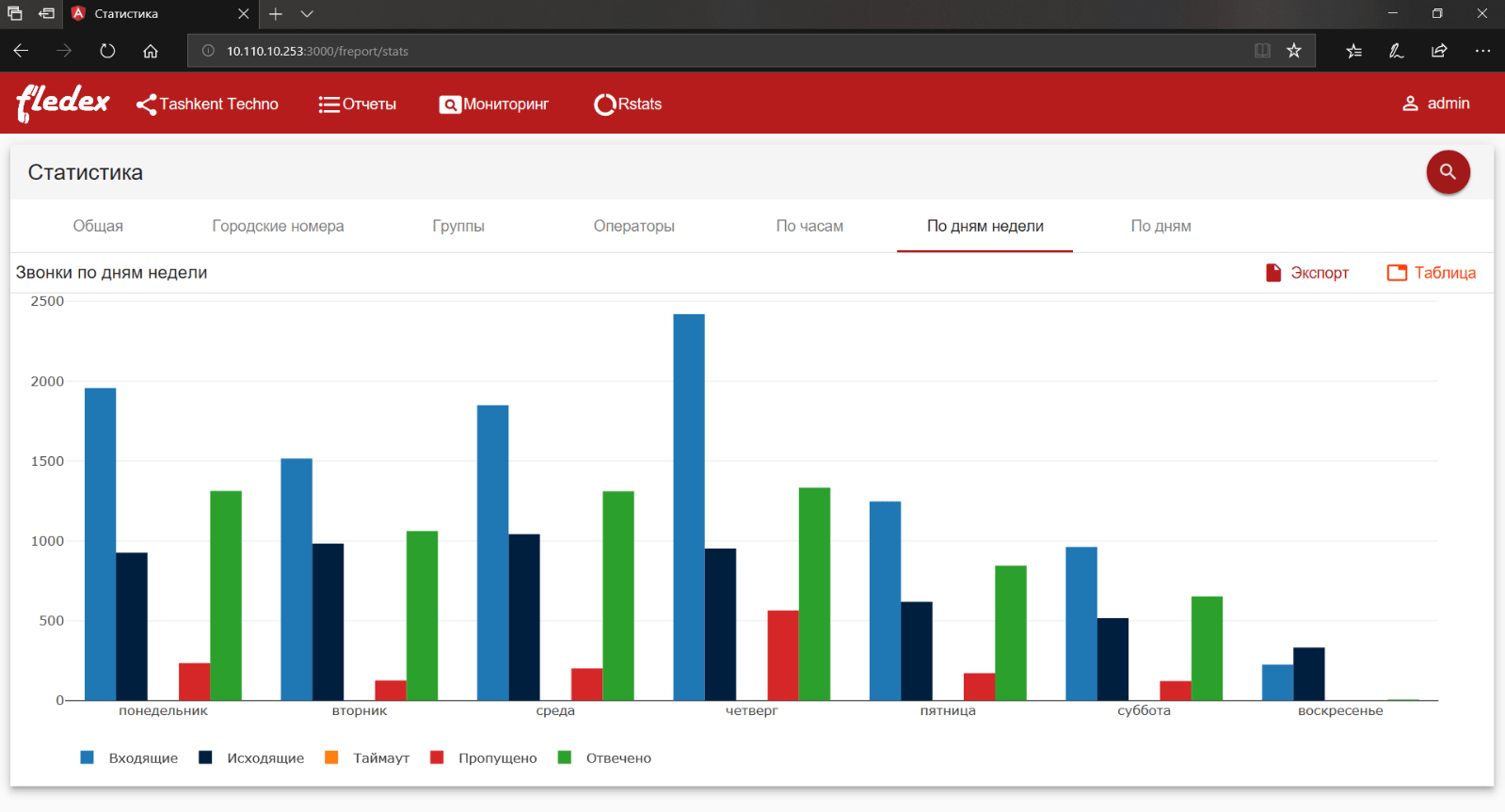Click the green answered bar for суббота
Screen dimensions: 1505x812
click(1207, 648)
